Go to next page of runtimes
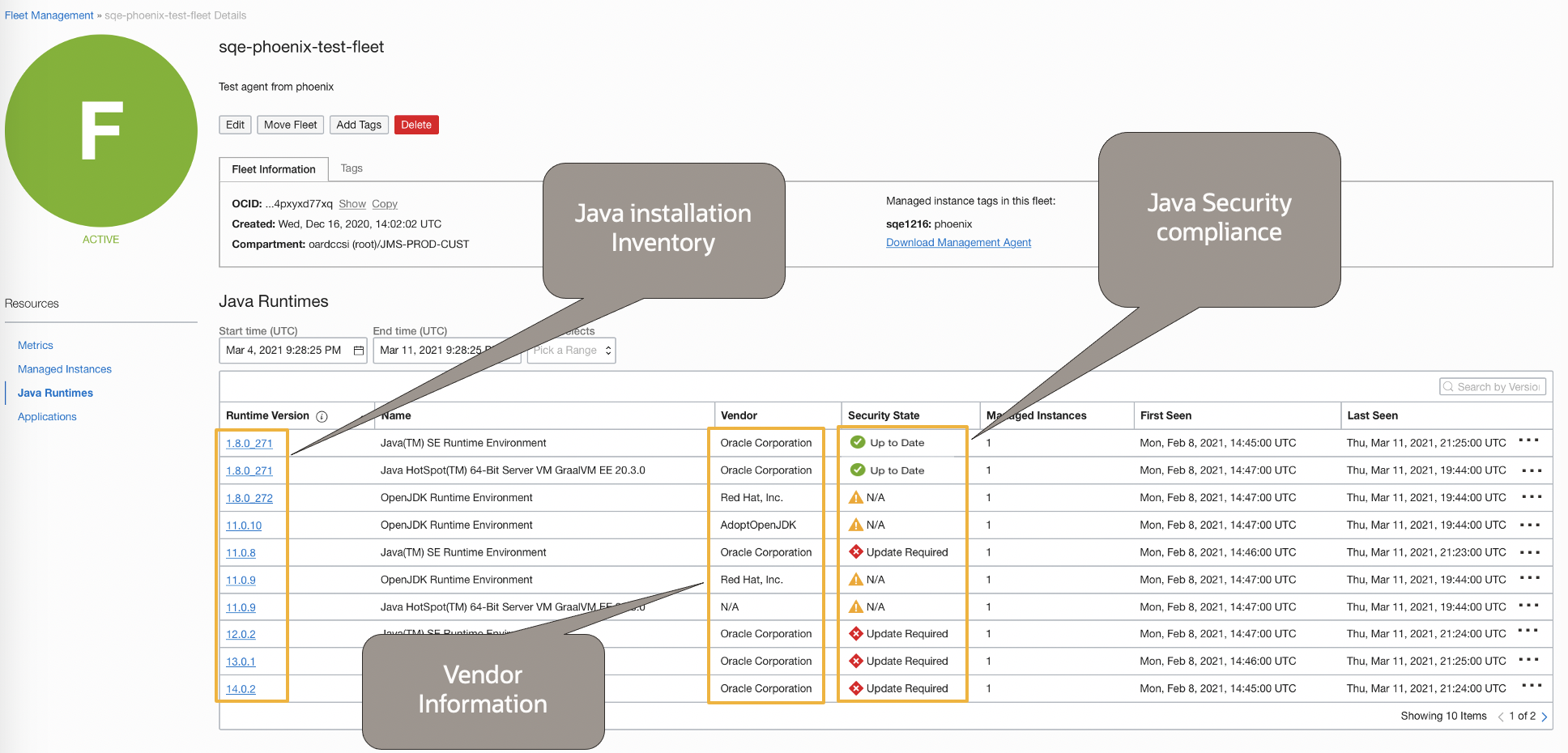The height and width of the screenshot is (753, 1568). 1545,717
